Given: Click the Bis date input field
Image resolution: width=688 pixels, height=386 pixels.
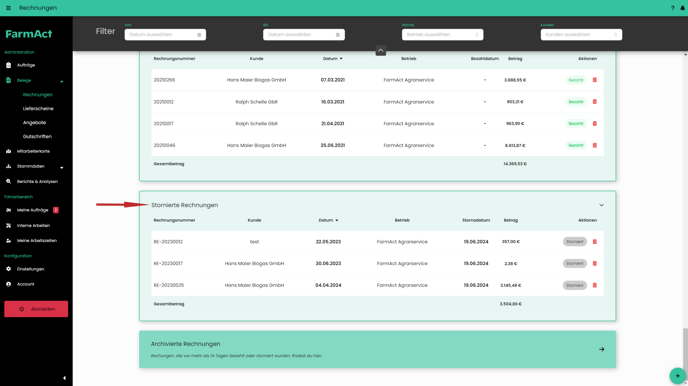Looking at the screenshot, I should tap(304, 35).
